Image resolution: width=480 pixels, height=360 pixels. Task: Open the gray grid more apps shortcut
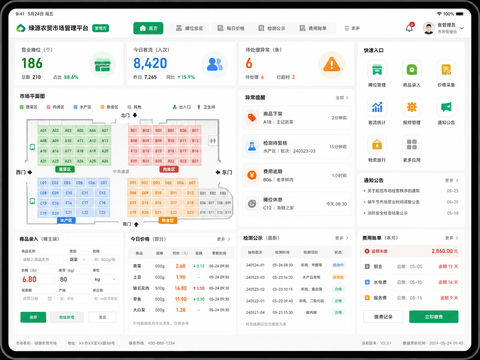pyautogui.click(x=412, y=145)
